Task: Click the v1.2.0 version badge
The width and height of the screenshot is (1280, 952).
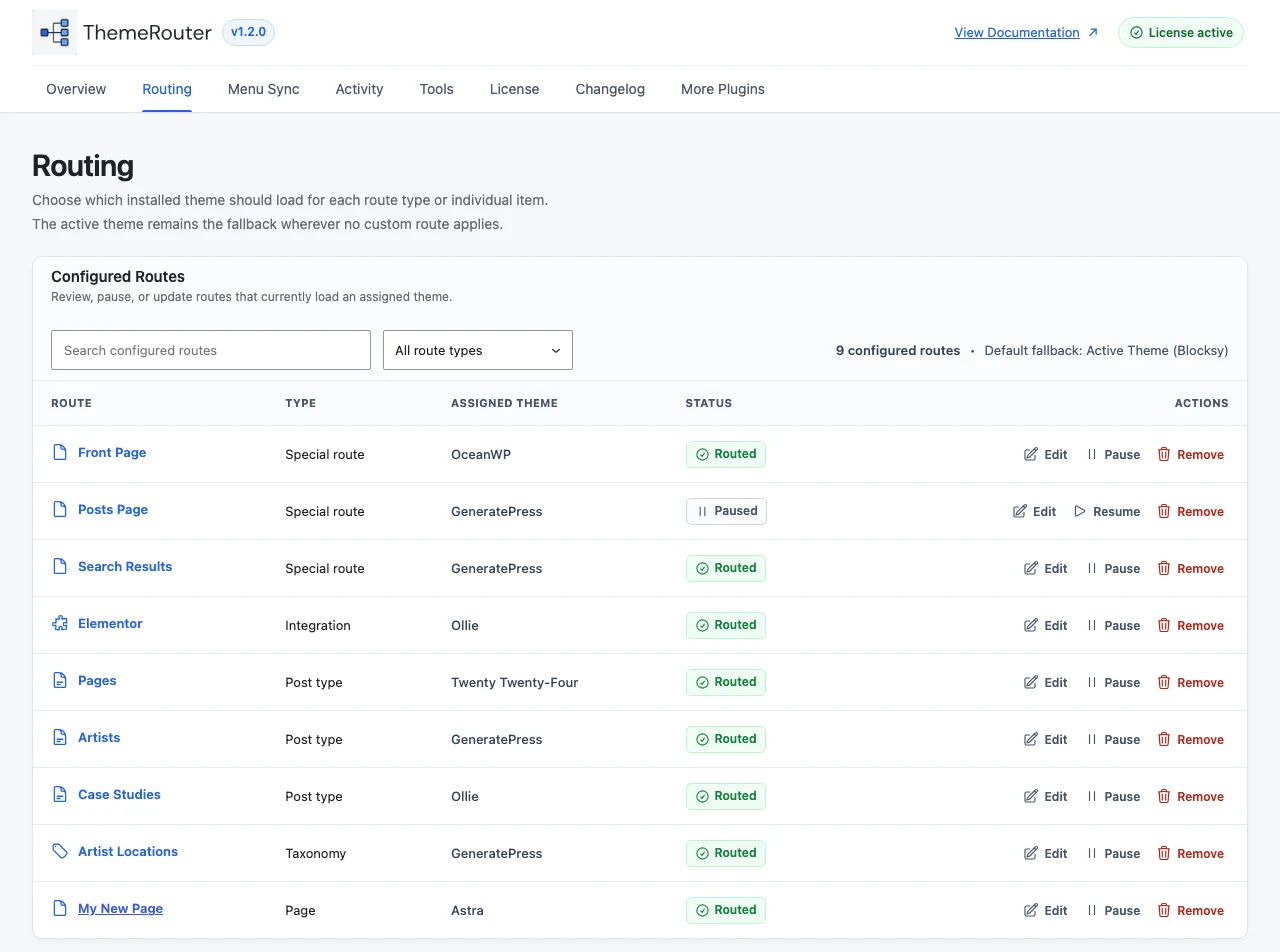Action: 248,32
